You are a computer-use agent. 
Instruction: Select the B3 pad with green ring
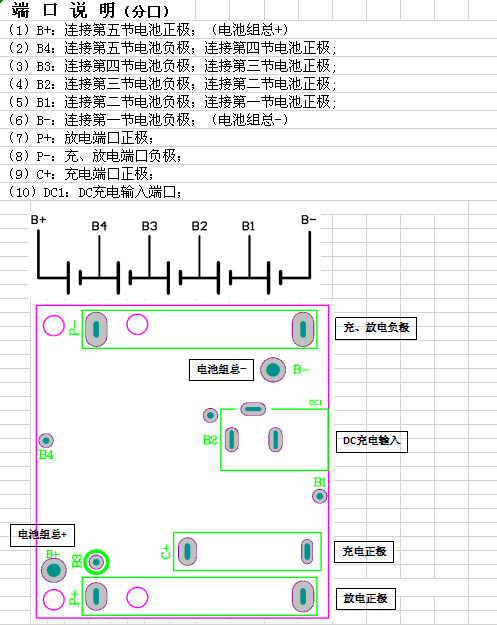point(96,562)
